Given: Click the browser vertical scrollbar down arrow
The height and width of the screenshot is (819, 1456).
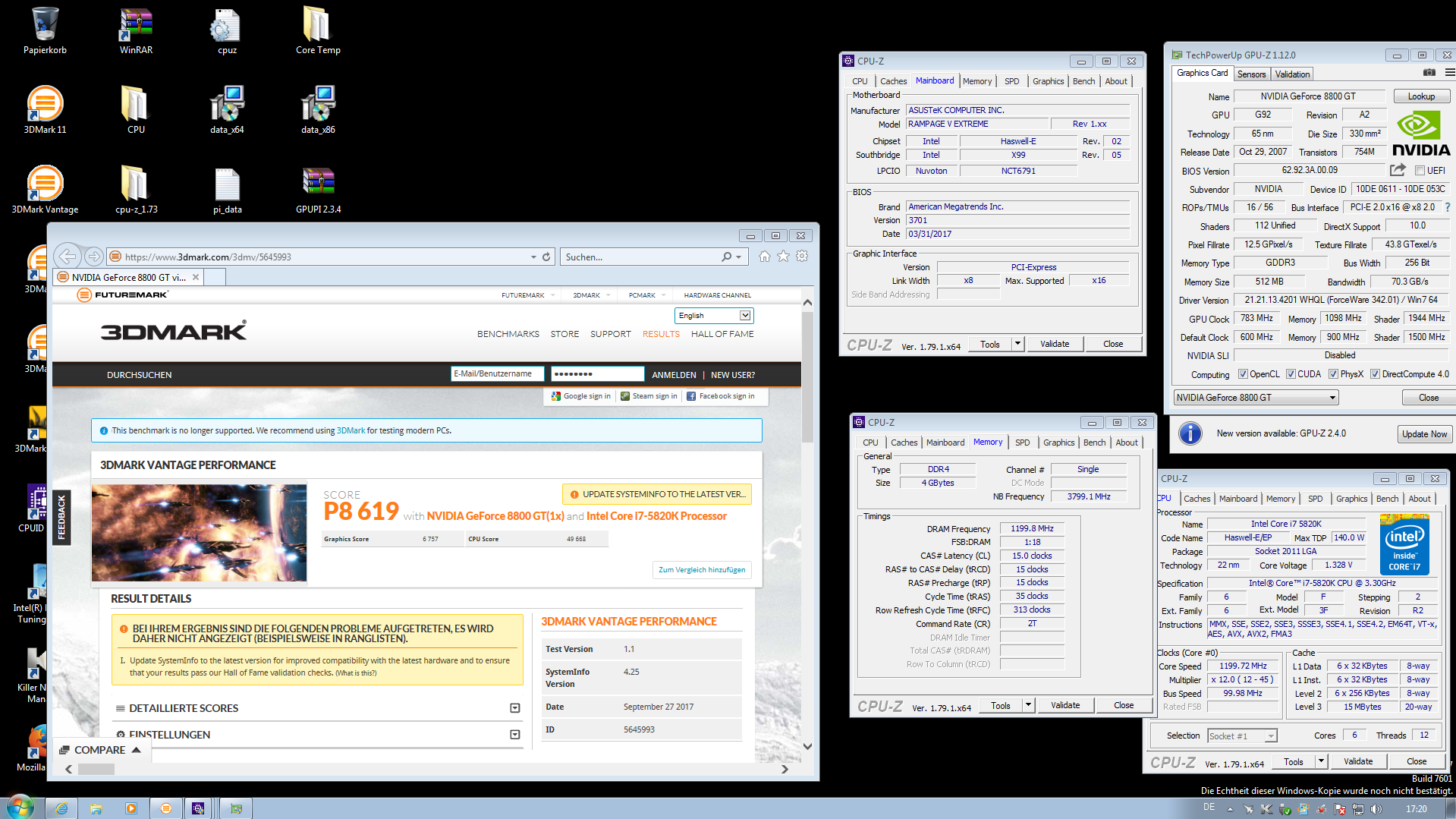Looking at the screenshot, I should (807, 746).
